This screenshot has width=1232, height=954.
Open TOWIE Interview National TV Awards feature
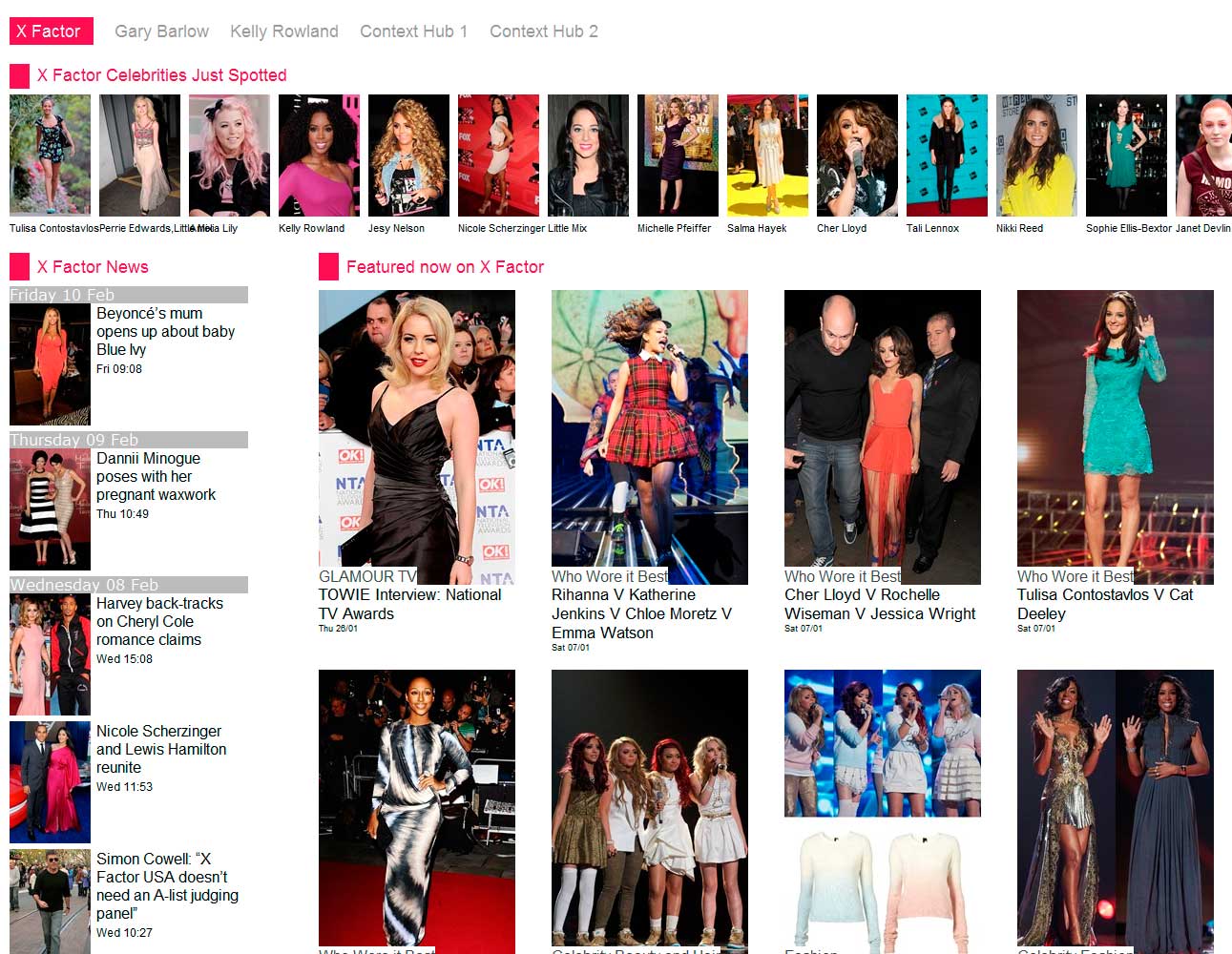coord(409,604)
